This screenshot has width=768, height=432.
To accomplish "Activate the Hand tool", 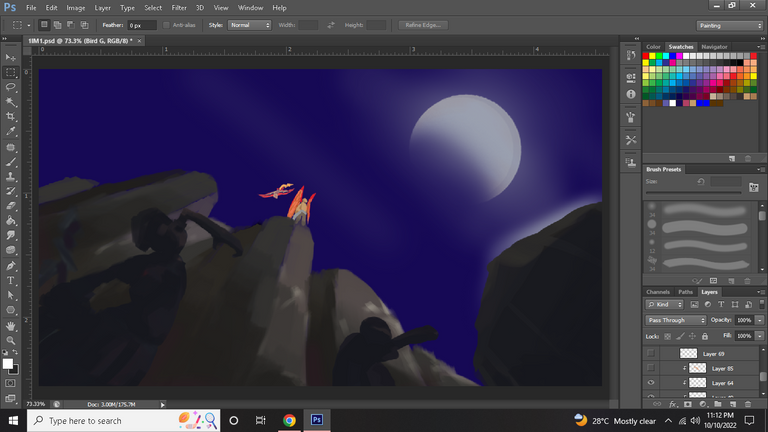I will [10, 326].
